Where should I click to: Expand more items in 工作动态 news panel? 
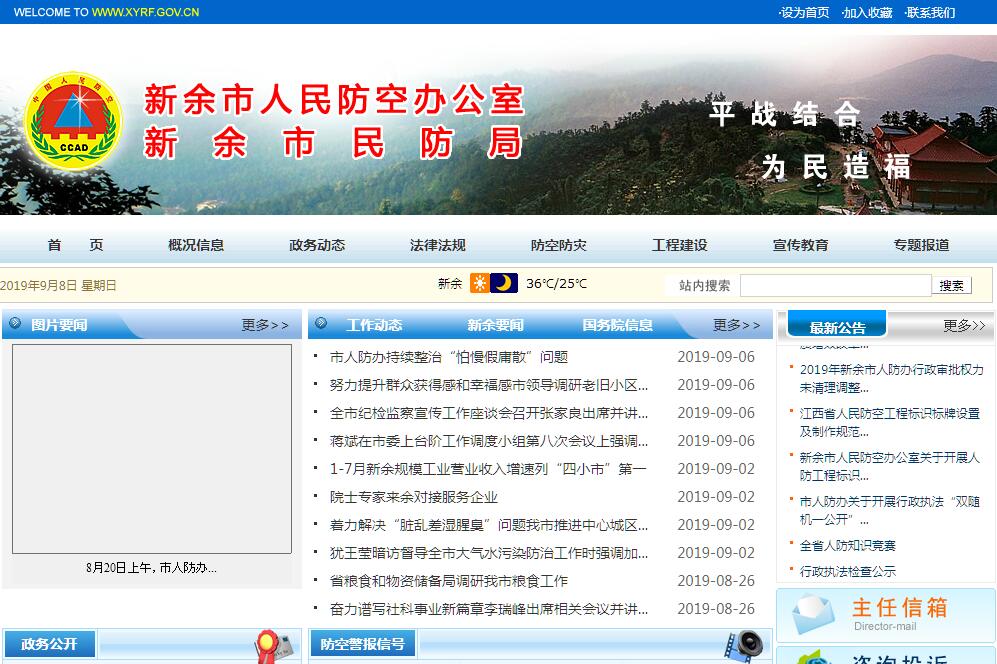click(x=737, y=325)
